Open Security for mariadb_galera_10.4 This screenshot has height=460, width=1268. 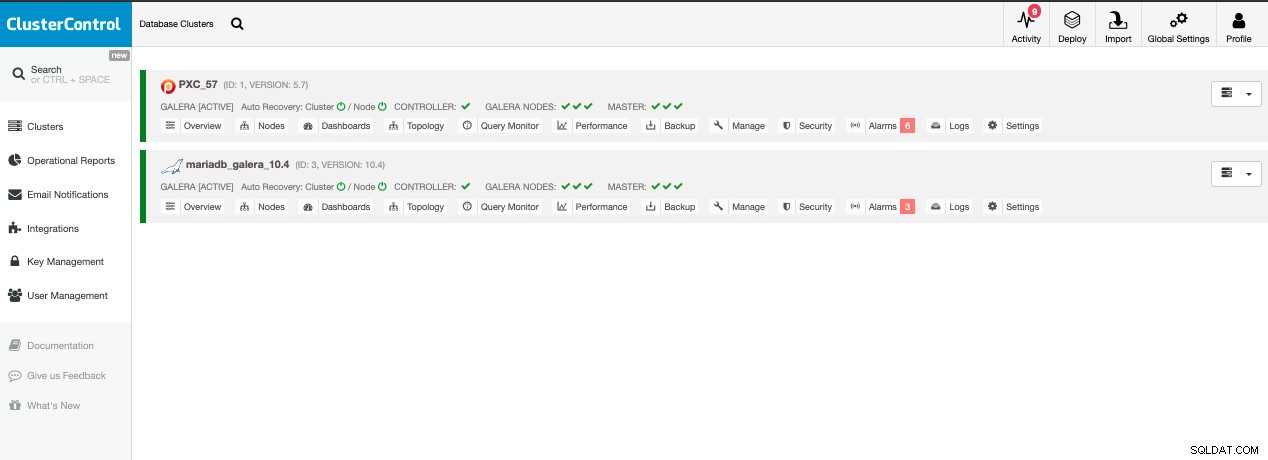coord(807,207)
